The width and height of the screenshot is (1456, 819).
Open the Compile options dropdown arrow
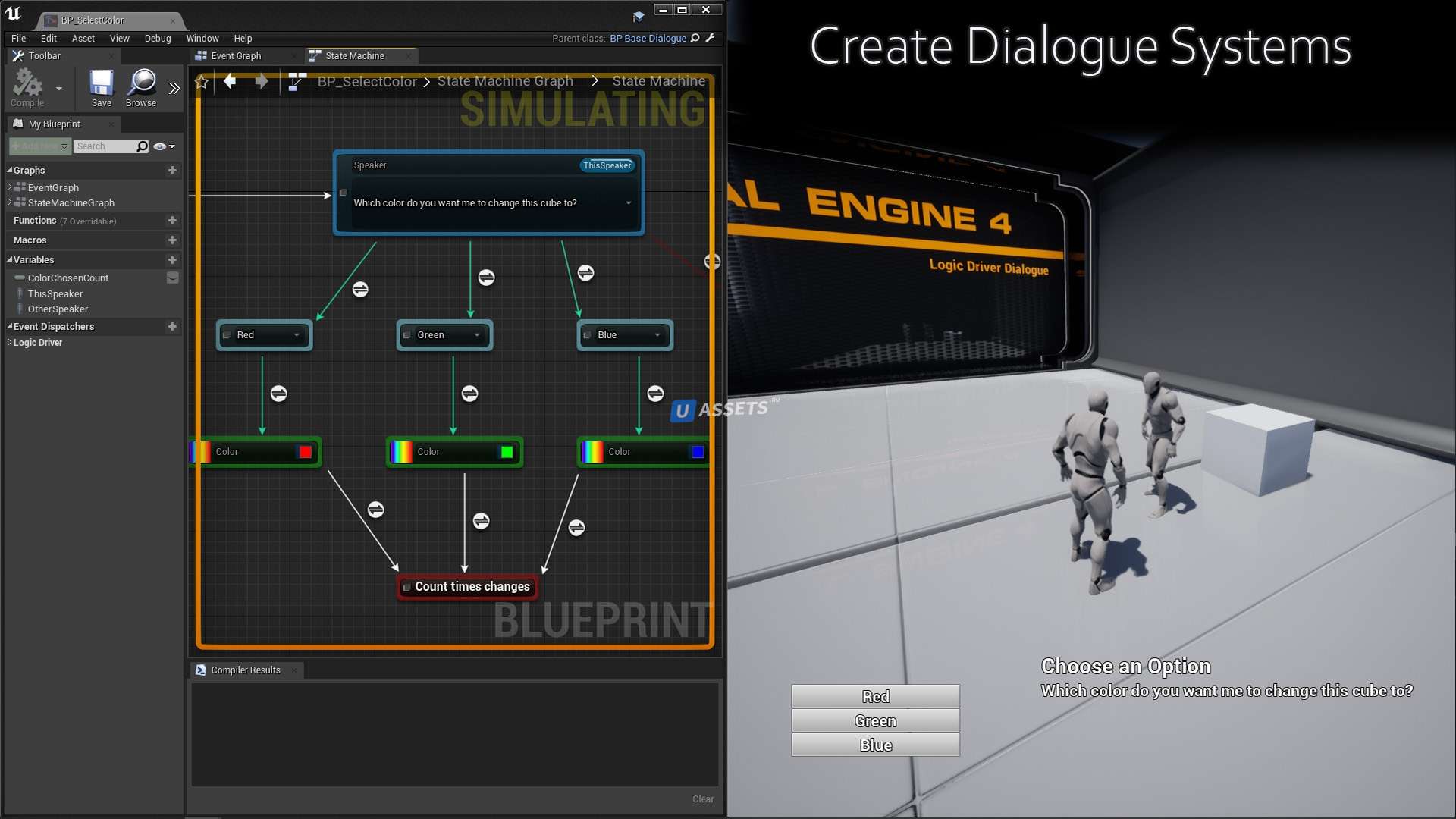tap(59, 89)
